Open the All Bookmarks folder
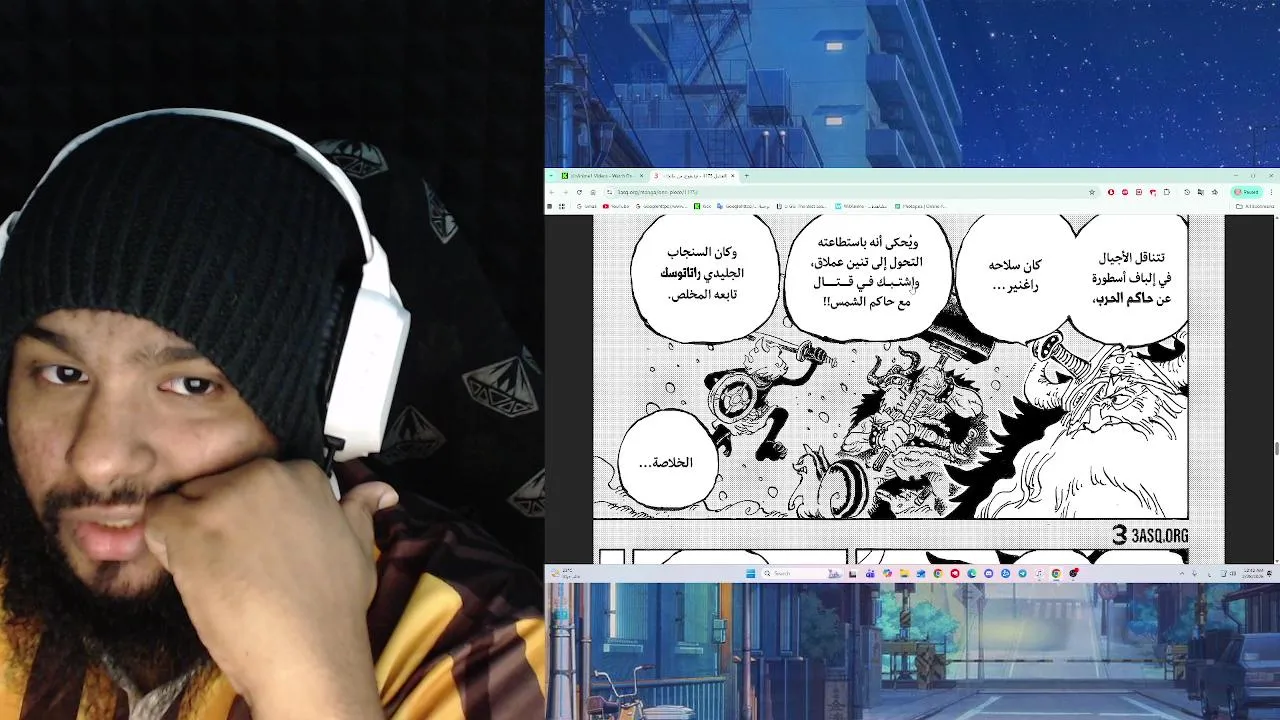This screenshot has height=720, width=1280. 1255,206
